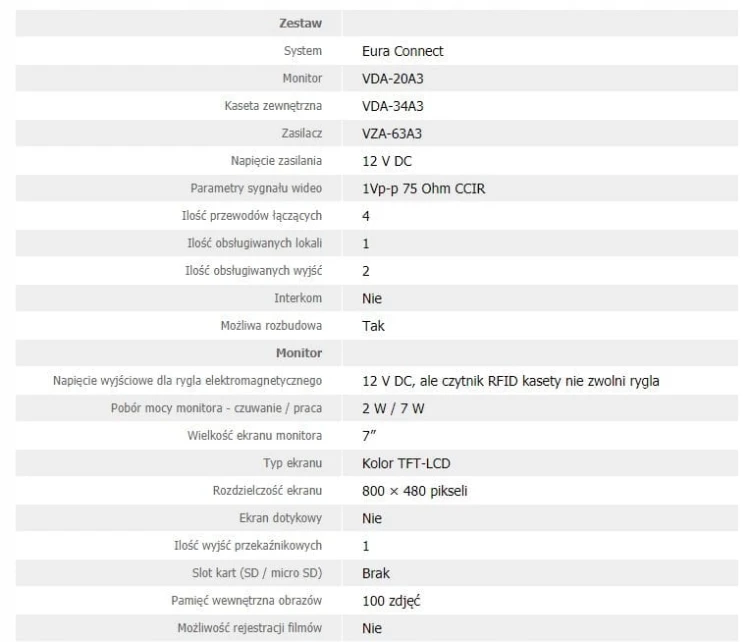Click the VDA-34A3 external cassette value
The width and height of the screenshot is (750, 642).
pyautogui.click(x=393, y=106)
